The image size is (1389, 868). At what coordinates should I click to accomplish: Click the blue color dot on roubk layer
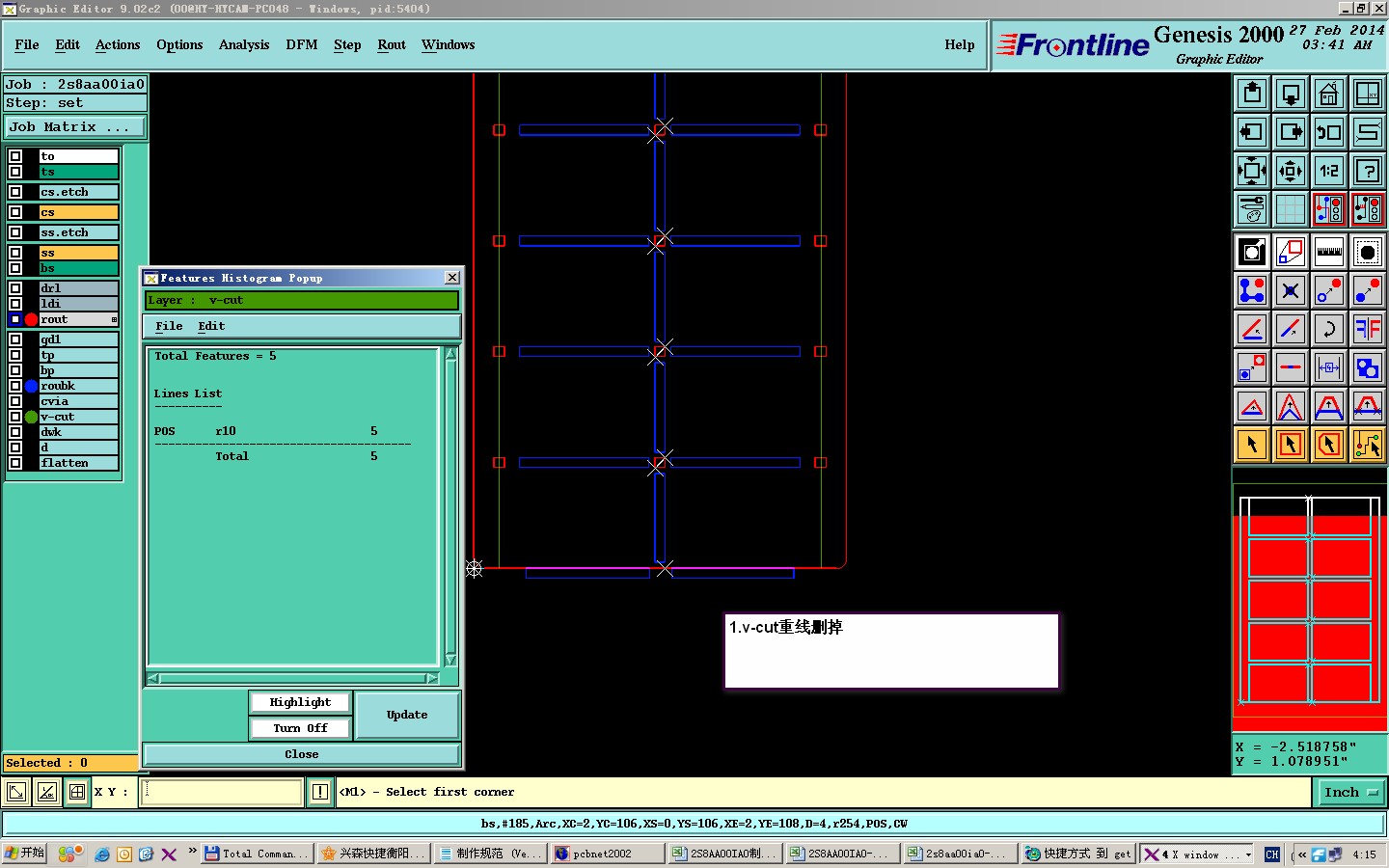pos(31,386)
